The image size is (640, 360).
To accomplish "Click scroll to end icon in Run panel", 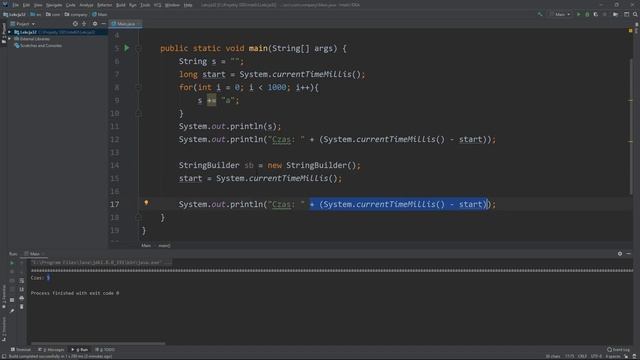I will tap(22, 289).
